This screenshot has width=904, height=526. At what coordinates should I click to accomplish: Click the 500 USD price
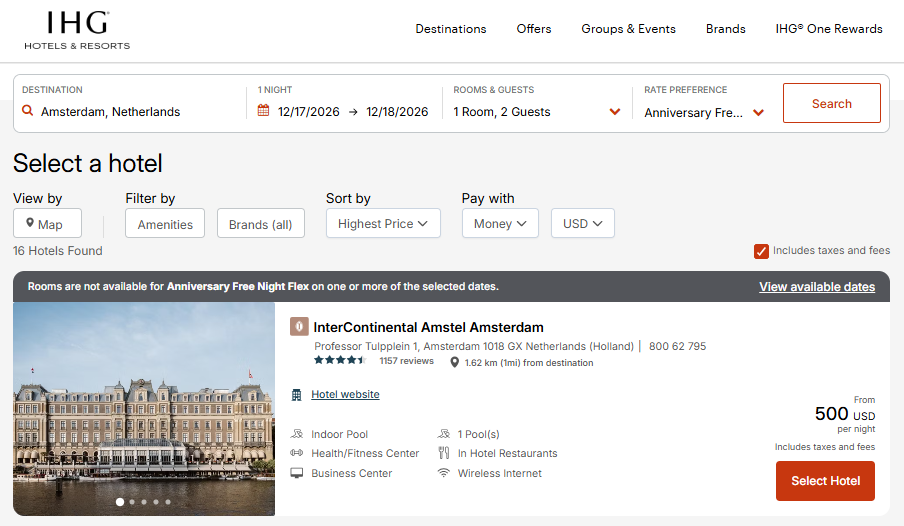pyautogui.click(x=845, y=414)
